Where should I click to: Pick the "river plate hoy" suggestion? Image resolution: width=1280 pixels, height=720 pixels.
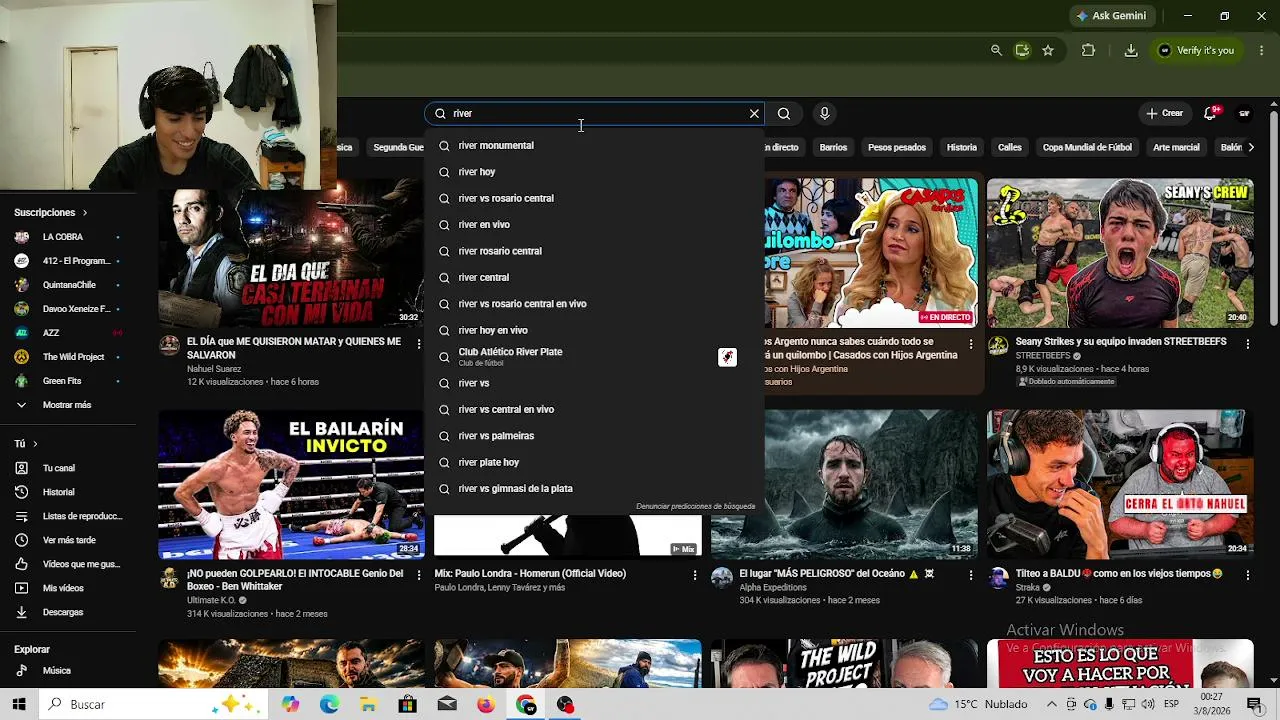click(594, 463)
